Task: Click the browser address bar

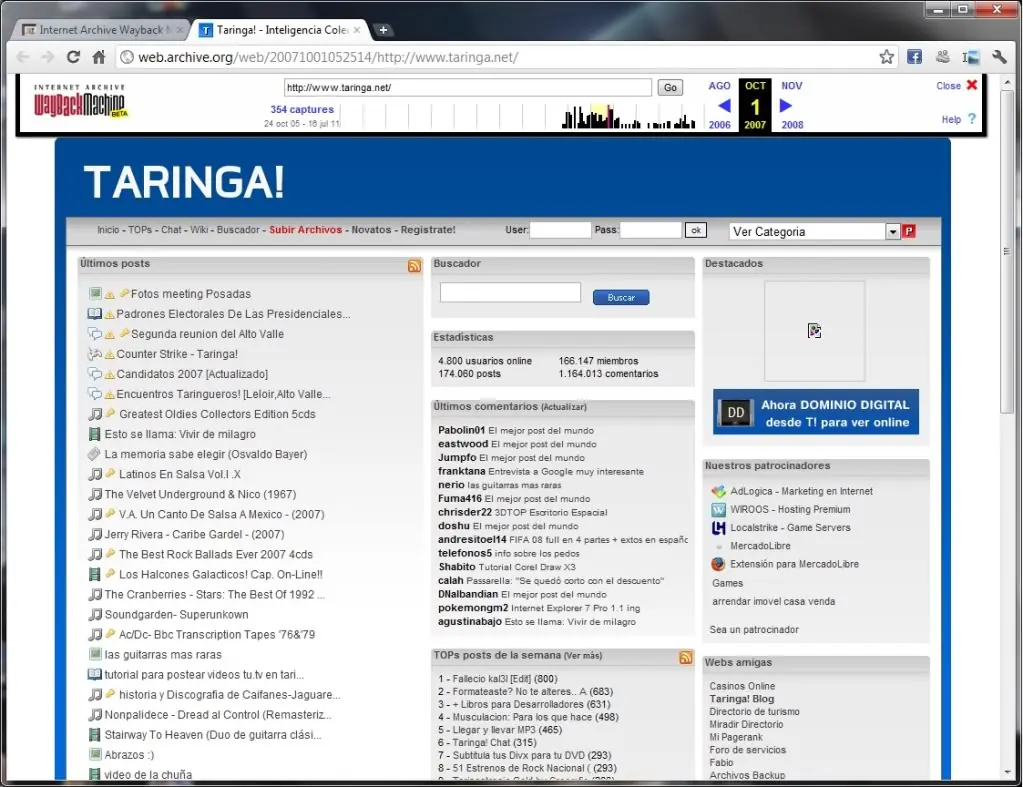Action: click(496, 57)
